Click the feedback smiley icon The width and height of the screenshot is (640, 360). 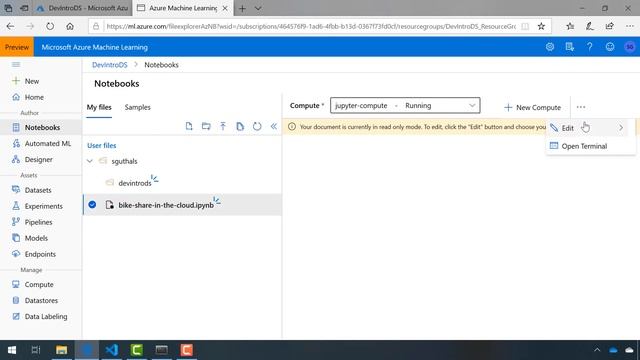(610, 47)
